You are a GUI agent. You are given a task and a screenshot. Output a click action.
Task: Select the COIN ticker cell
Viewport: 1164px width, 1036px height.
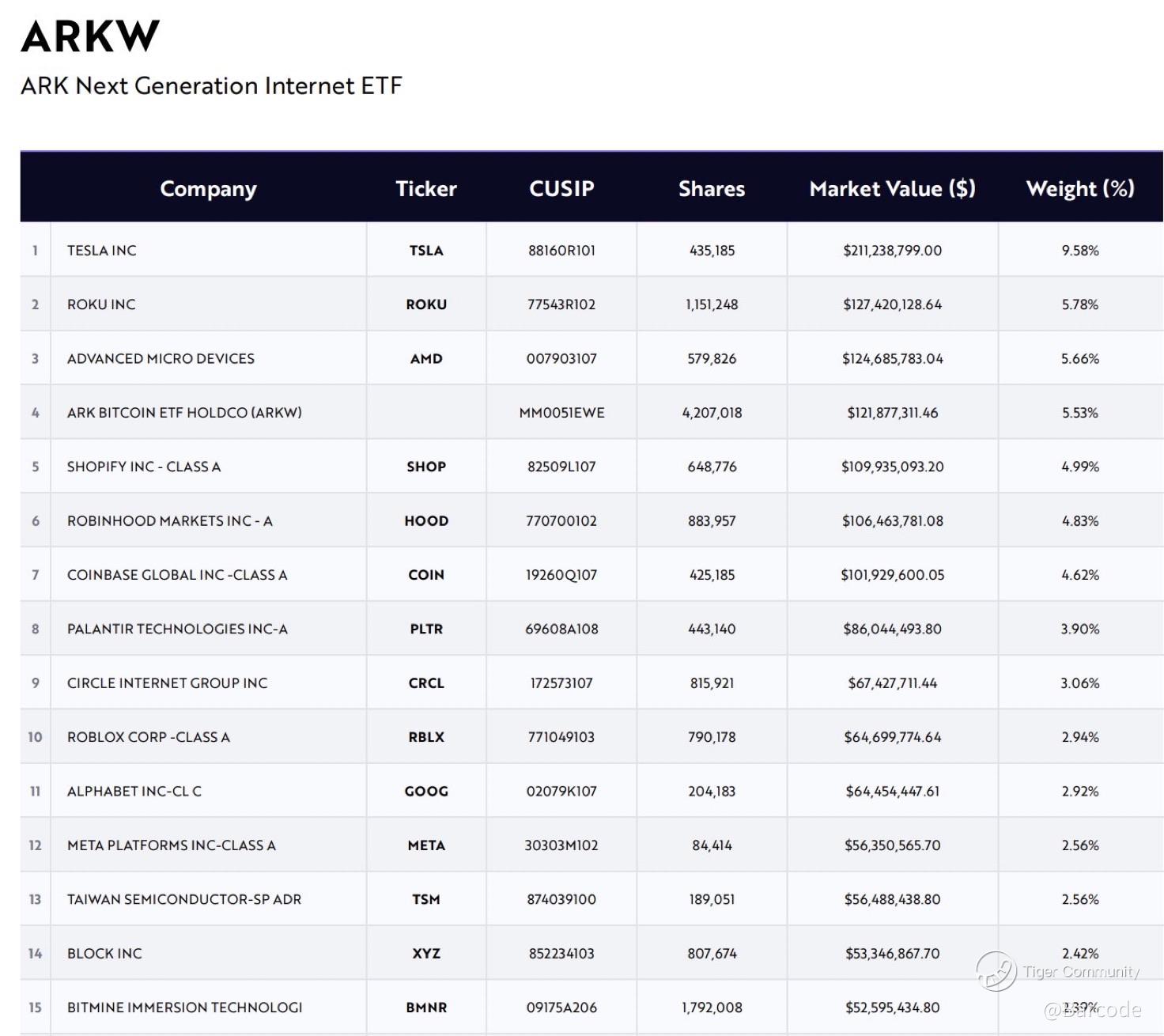pos(426,575)
